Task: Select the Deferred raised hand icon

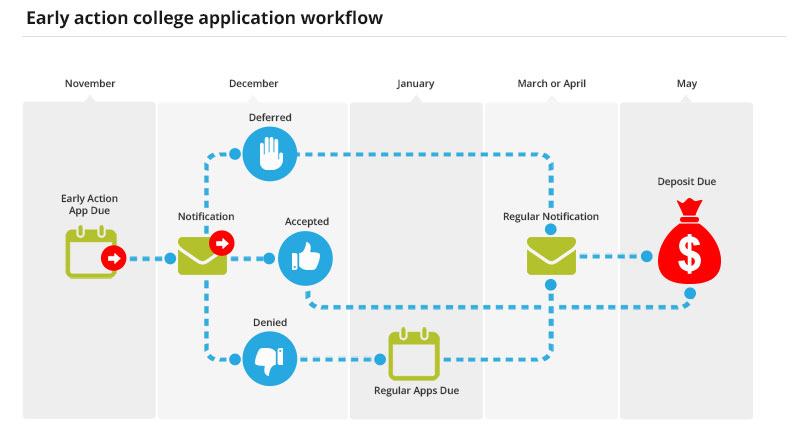Action: coord(270,154)
